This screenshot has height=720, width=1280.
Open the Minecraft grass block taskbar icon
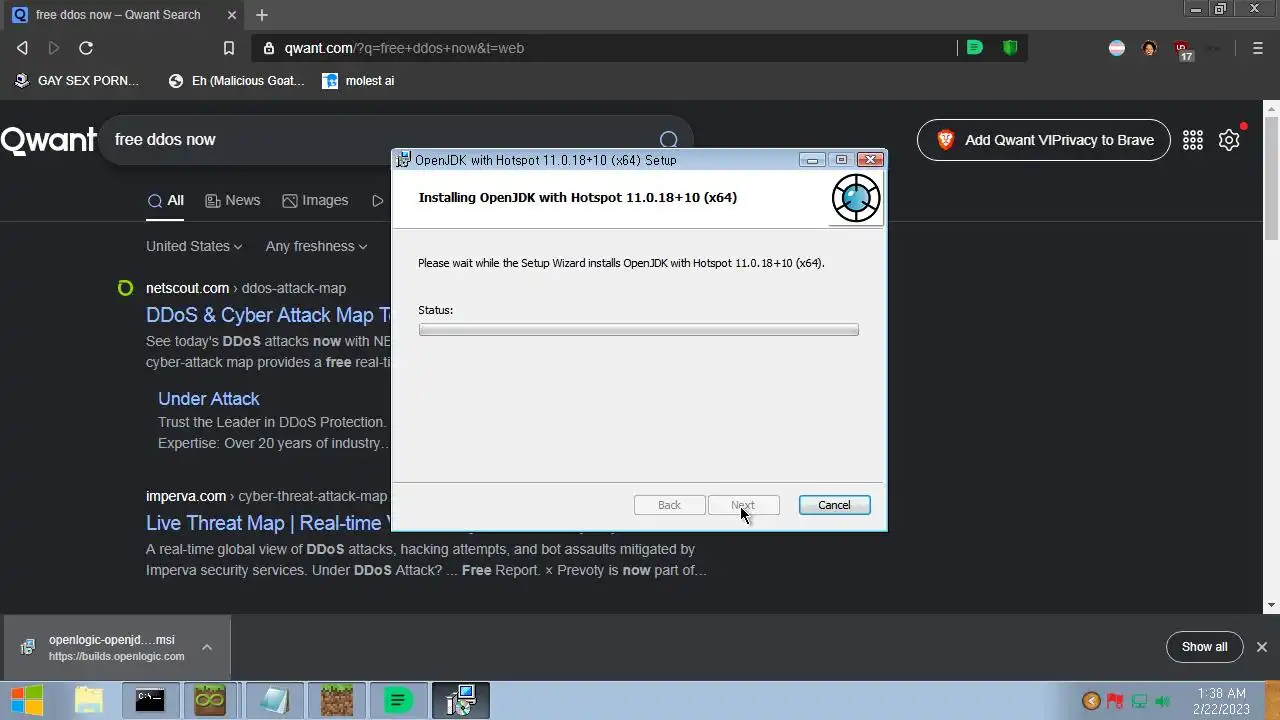click(x=336, y=700)
